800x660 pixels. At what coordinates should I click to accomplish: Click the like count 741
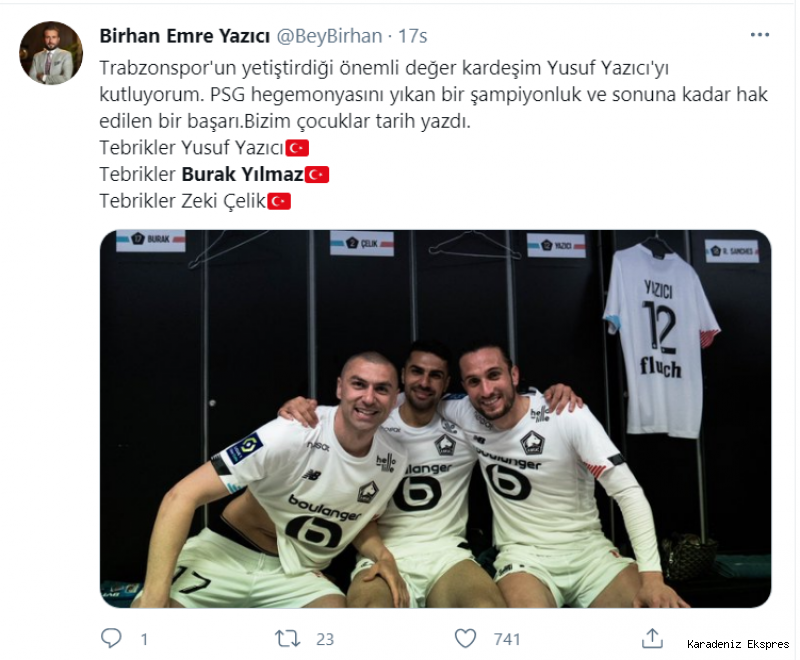[507, 639]
